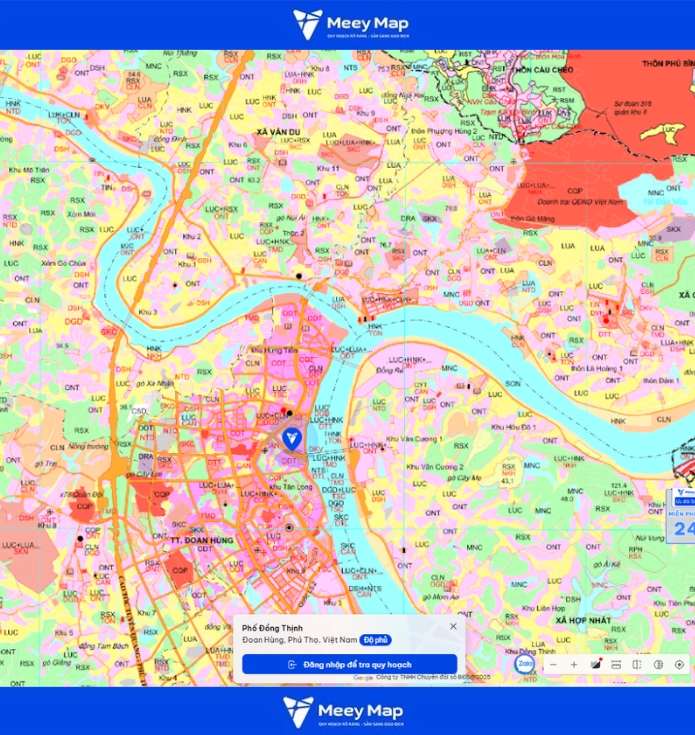Image resolution: width=695 pixels, height=735 pixels.
Task: Click the THÔN PHÚ BÌNH label
Action: pyautogui.click(x=669, y=64)
